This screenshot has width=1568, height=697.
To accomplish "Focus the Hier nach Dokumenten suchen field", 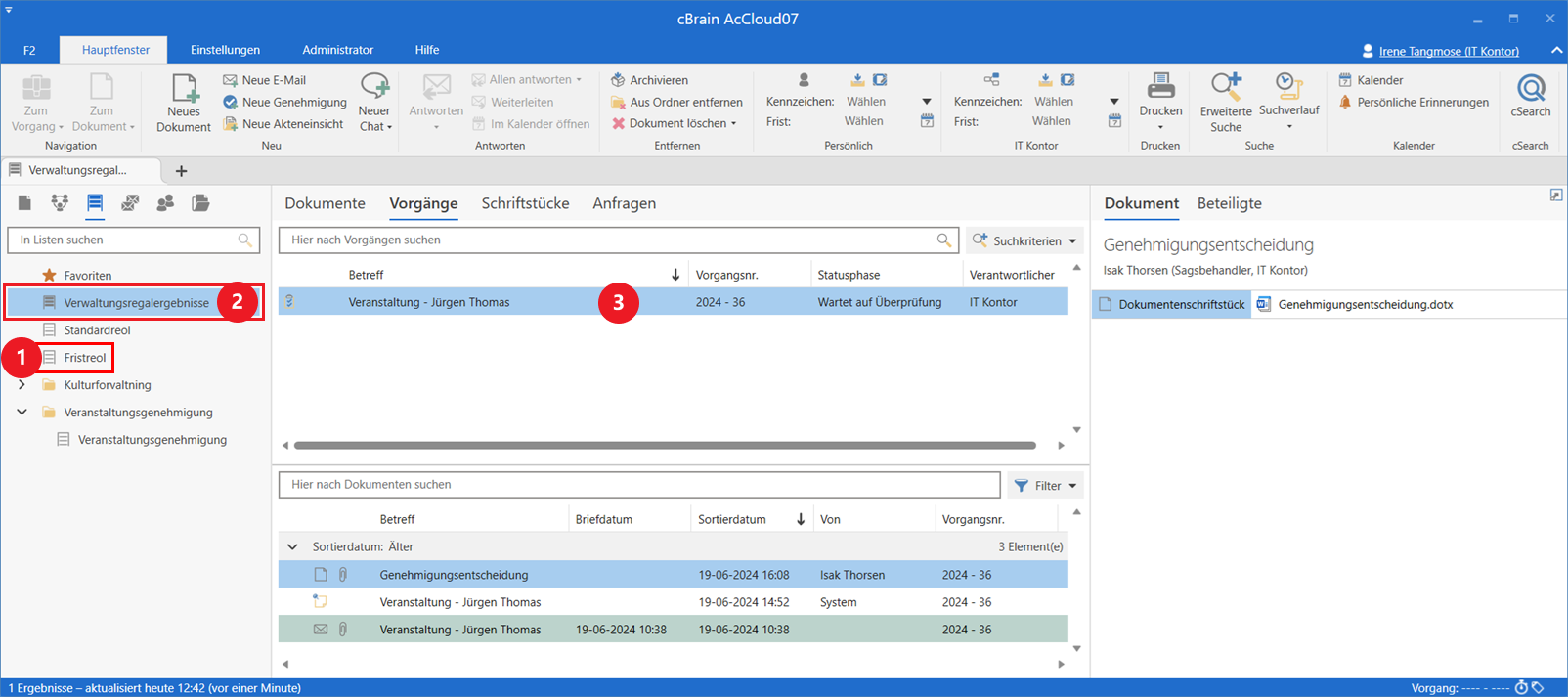I will point(639,485).
